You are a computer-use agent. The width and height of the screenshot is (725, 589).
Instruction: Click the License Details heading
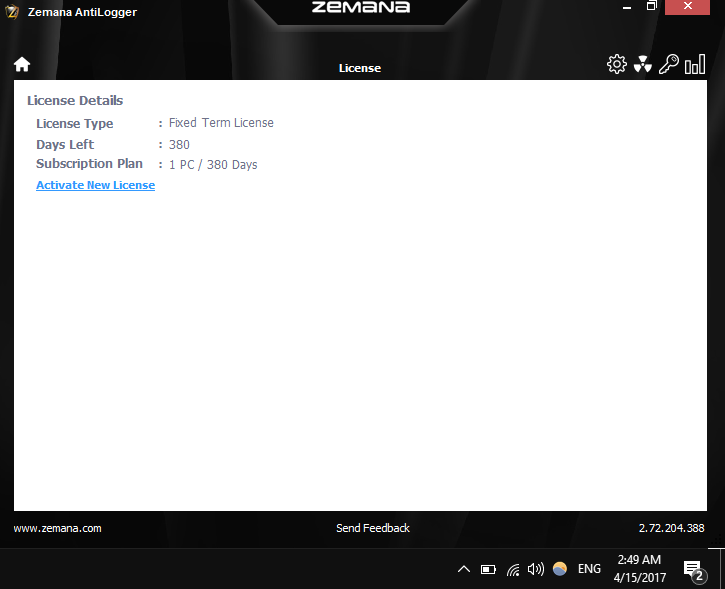click(75, 100)
